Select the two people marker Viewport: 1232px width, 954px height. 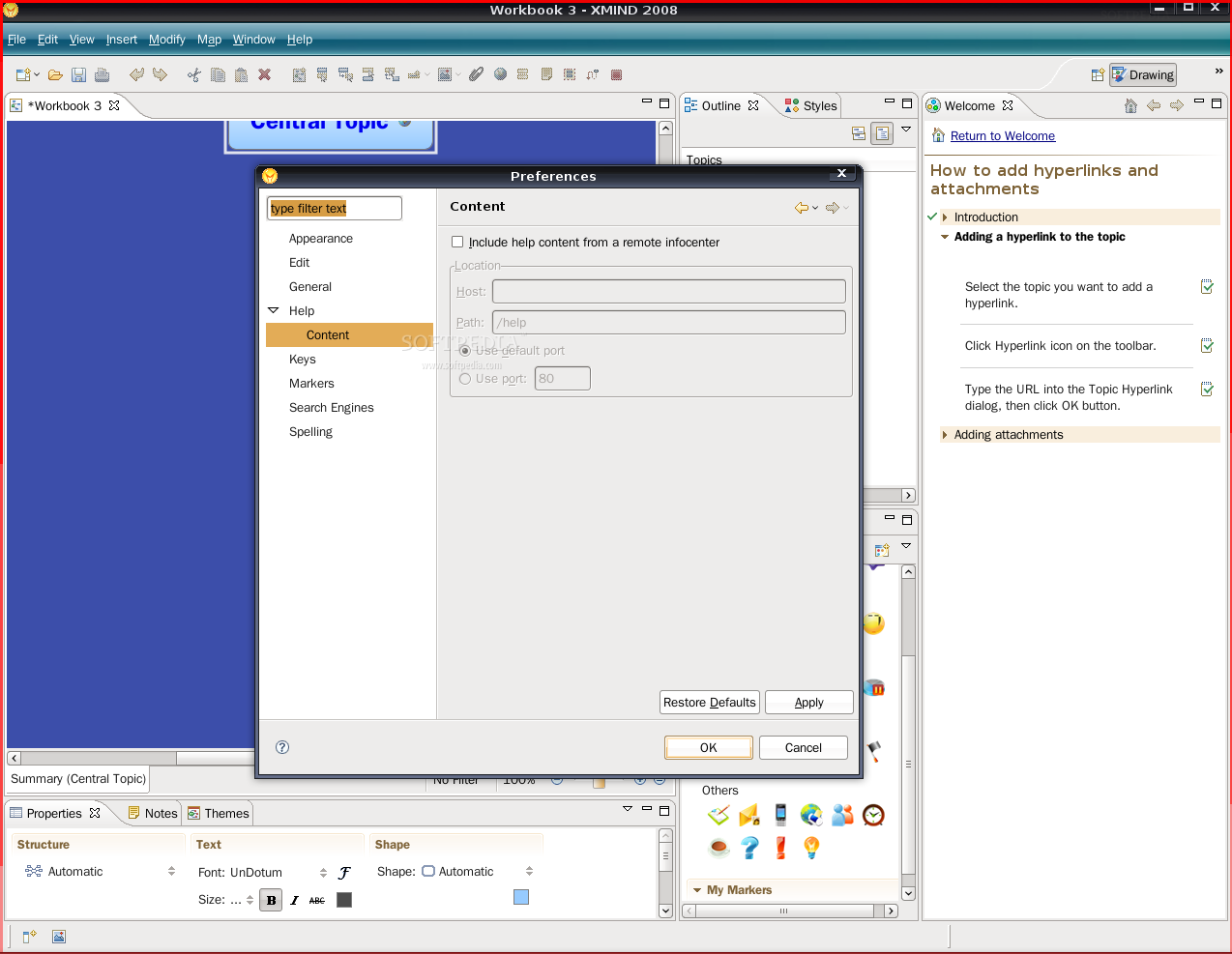(x=842, y=816)
